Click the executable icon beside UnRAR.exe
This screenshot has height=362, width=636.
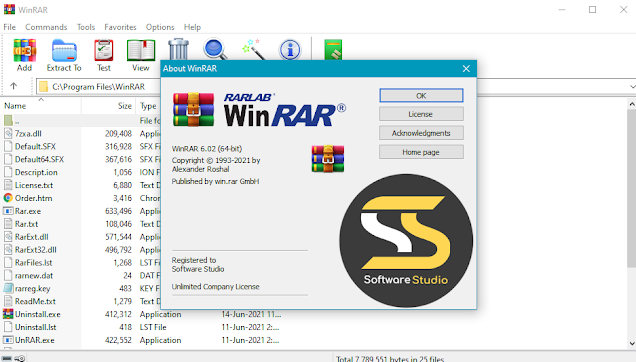pyautogui.click(x=8, y=340)
